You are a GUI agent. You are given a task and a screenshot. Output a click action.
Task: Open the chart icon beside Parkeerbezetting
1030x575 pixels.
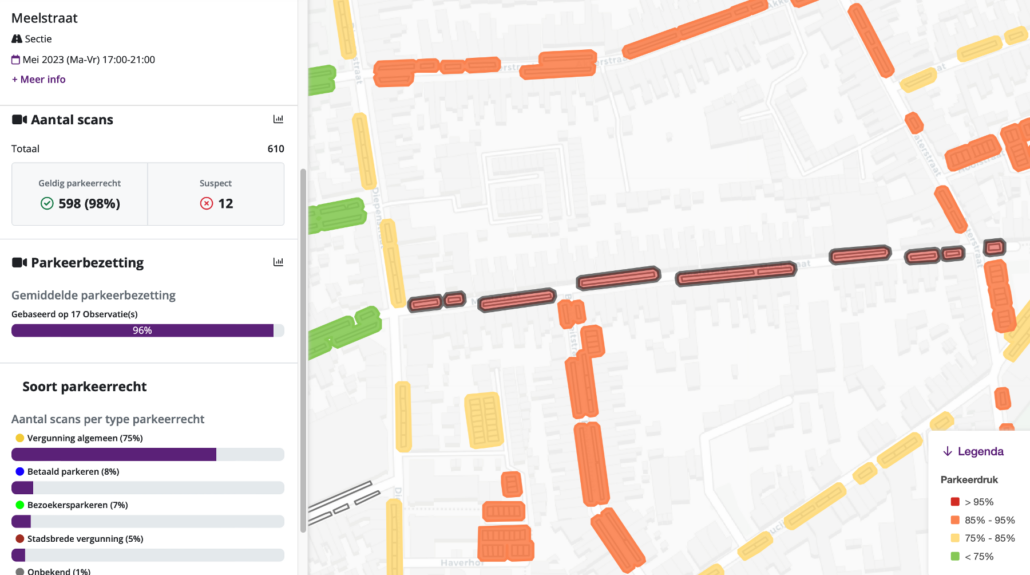(x=278, y=263)
